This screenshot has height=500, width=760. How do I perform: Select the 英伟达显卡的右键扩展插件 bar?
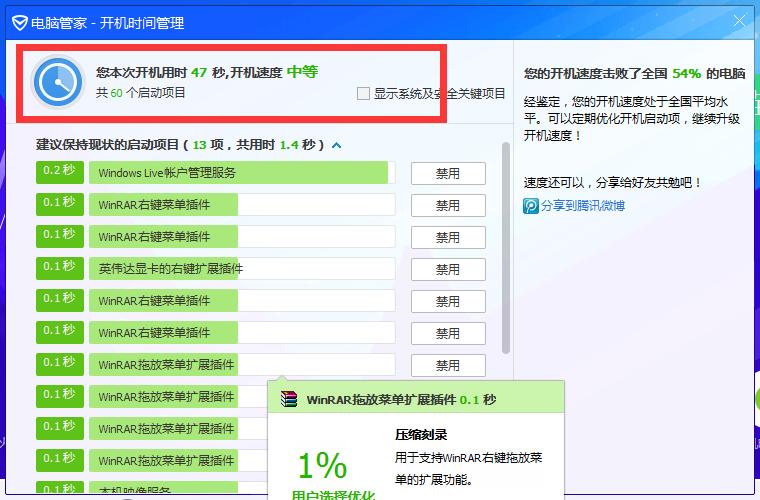point(242,269)
